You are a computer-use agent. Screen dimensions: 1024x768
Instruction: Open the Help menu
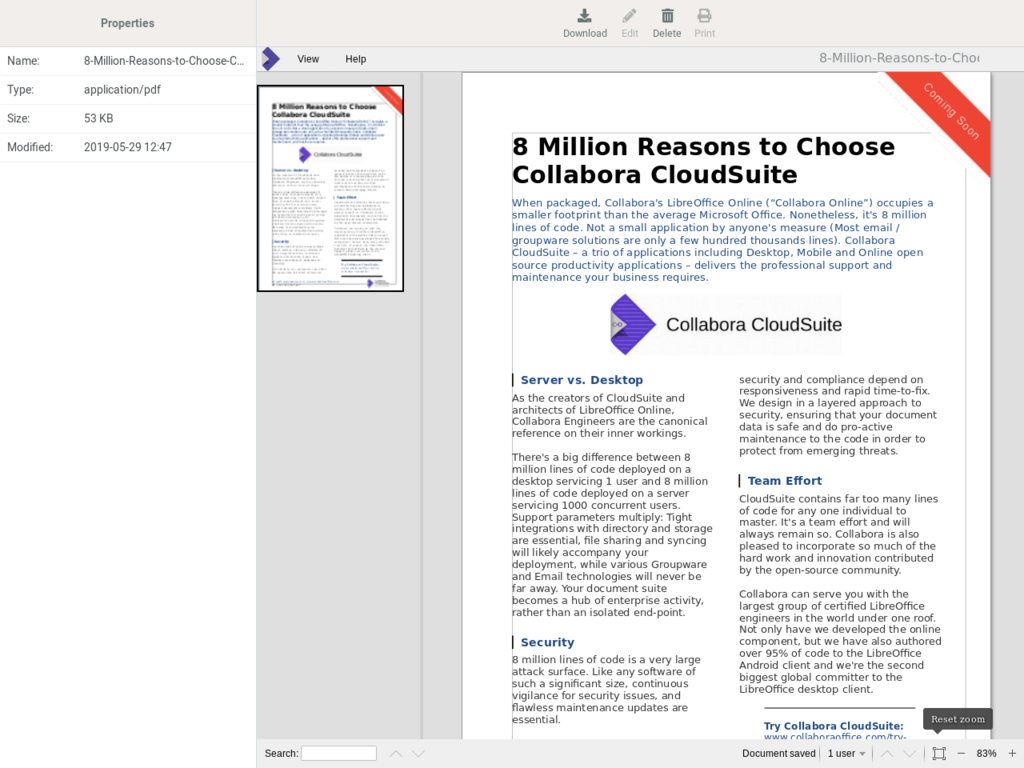coord(356,59)
